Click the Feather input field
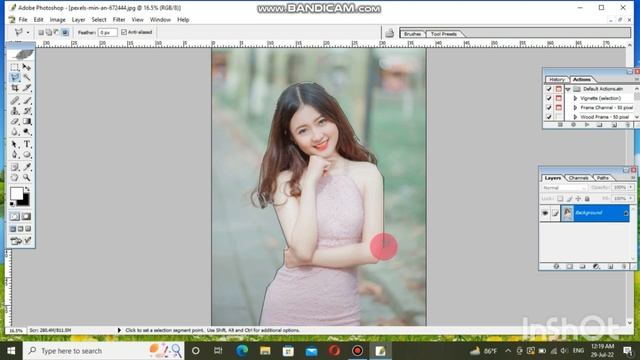 pos(107,32)
